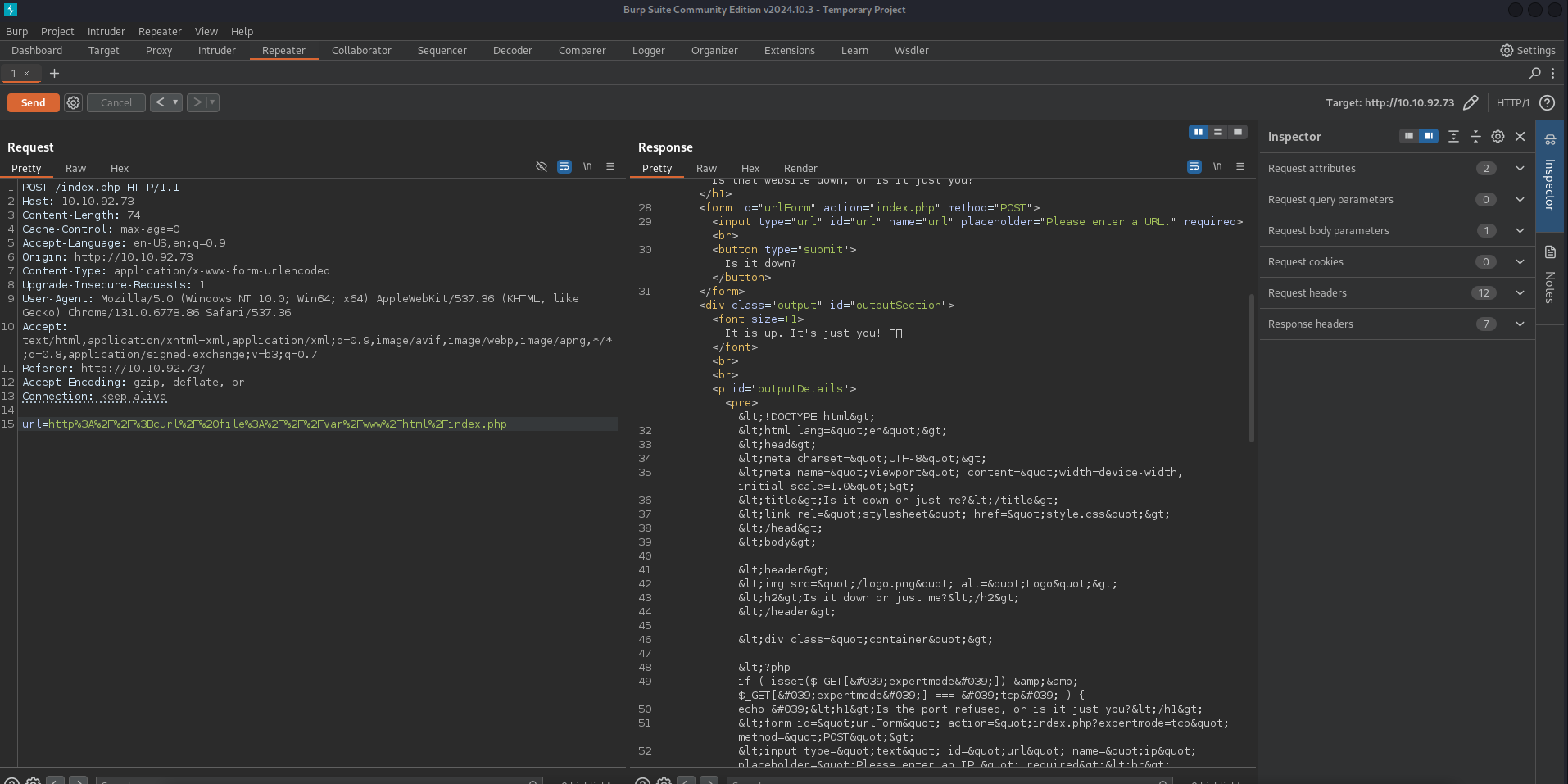This screenshot has width=1568, height=784.
Task: Open the Collaborator tool tab
Action: tap(361, 50)
